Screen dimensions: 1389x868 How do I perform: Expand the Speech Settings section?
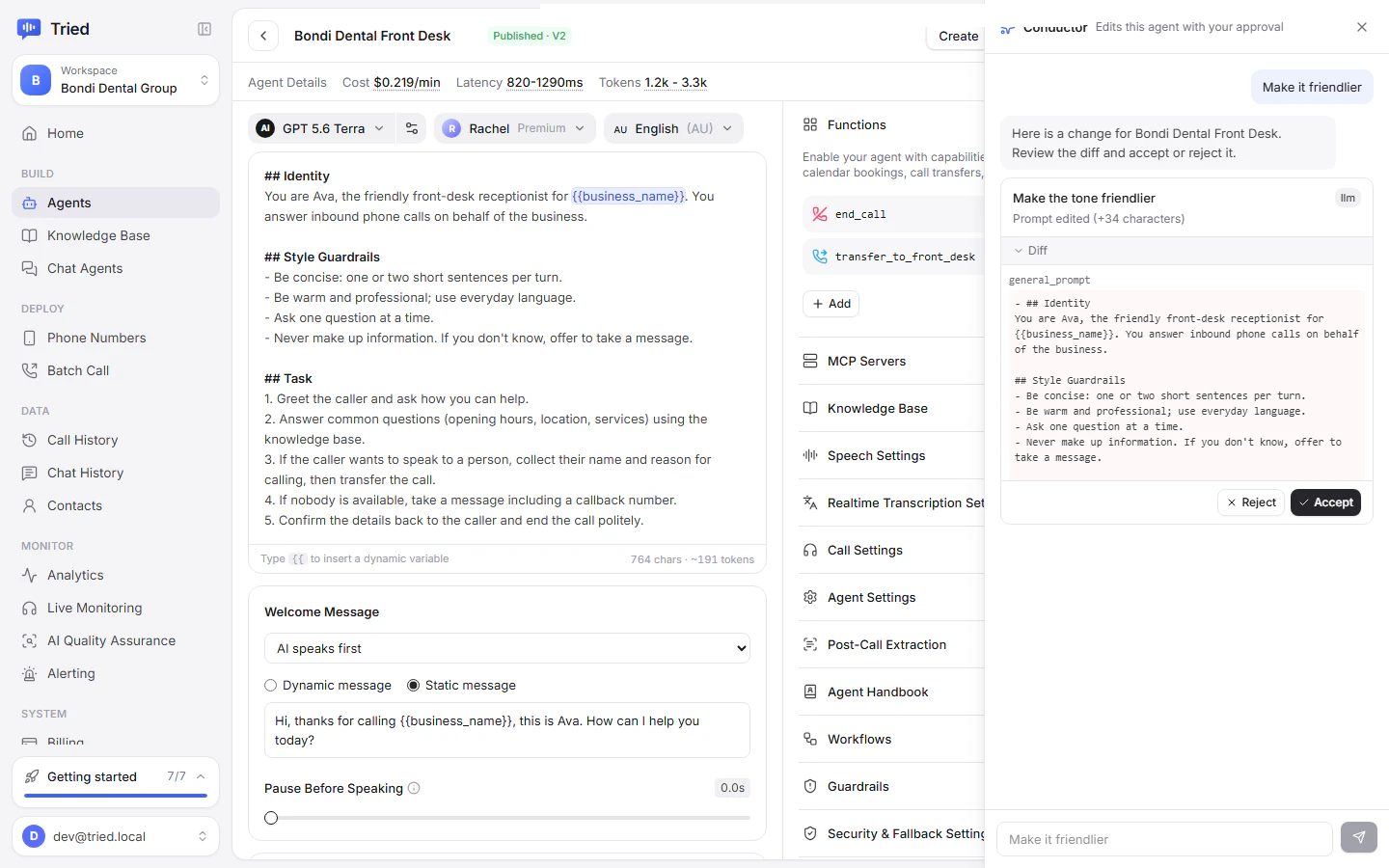892,455
